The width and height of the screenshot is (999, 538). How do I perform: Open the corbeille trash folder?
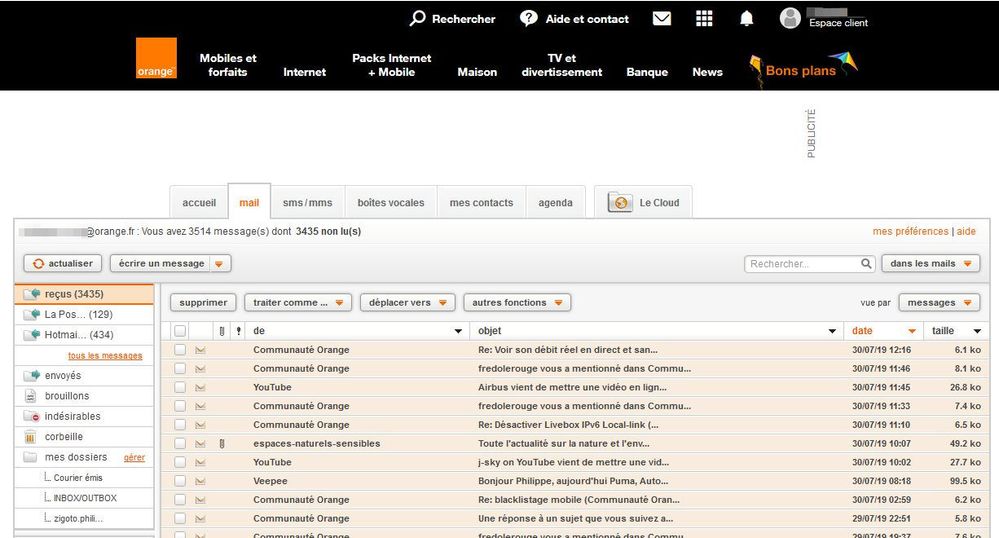[x=64, y=437]
